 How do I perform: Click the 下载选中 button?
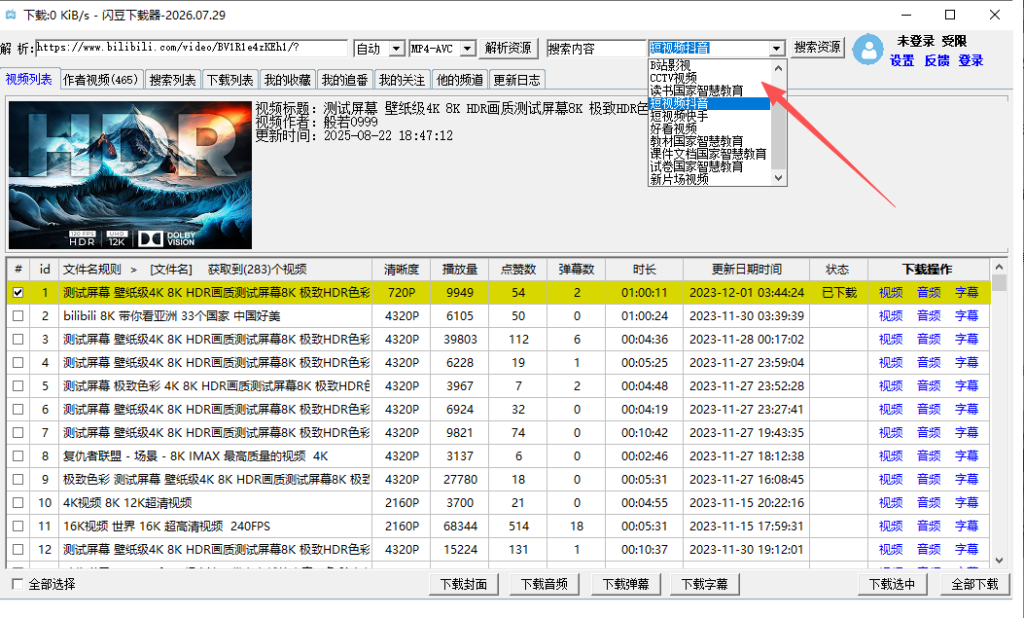click(892, 584)
